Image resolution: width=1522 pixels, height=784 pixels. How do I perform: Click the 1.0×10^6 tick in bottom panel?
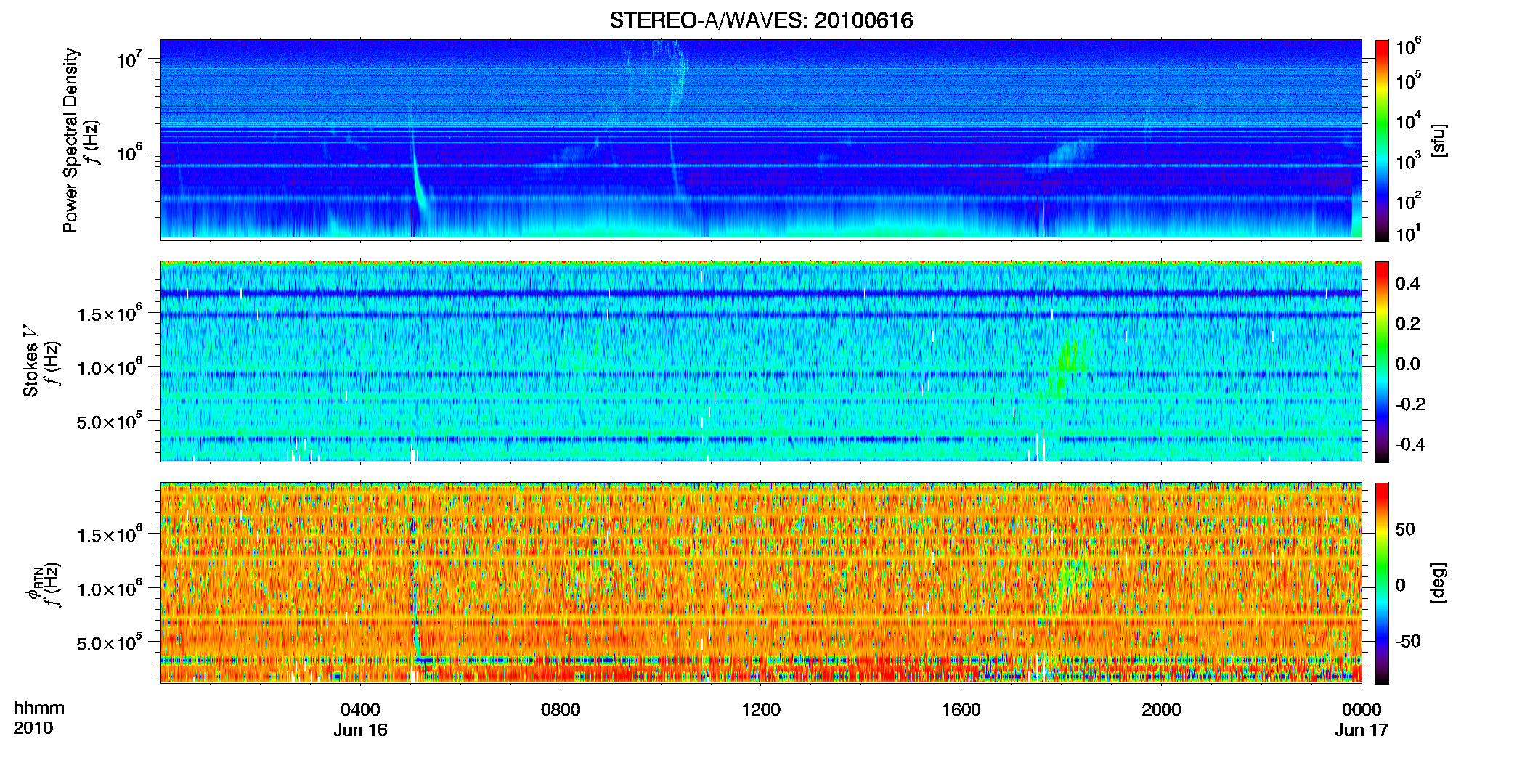click(109, 588)
